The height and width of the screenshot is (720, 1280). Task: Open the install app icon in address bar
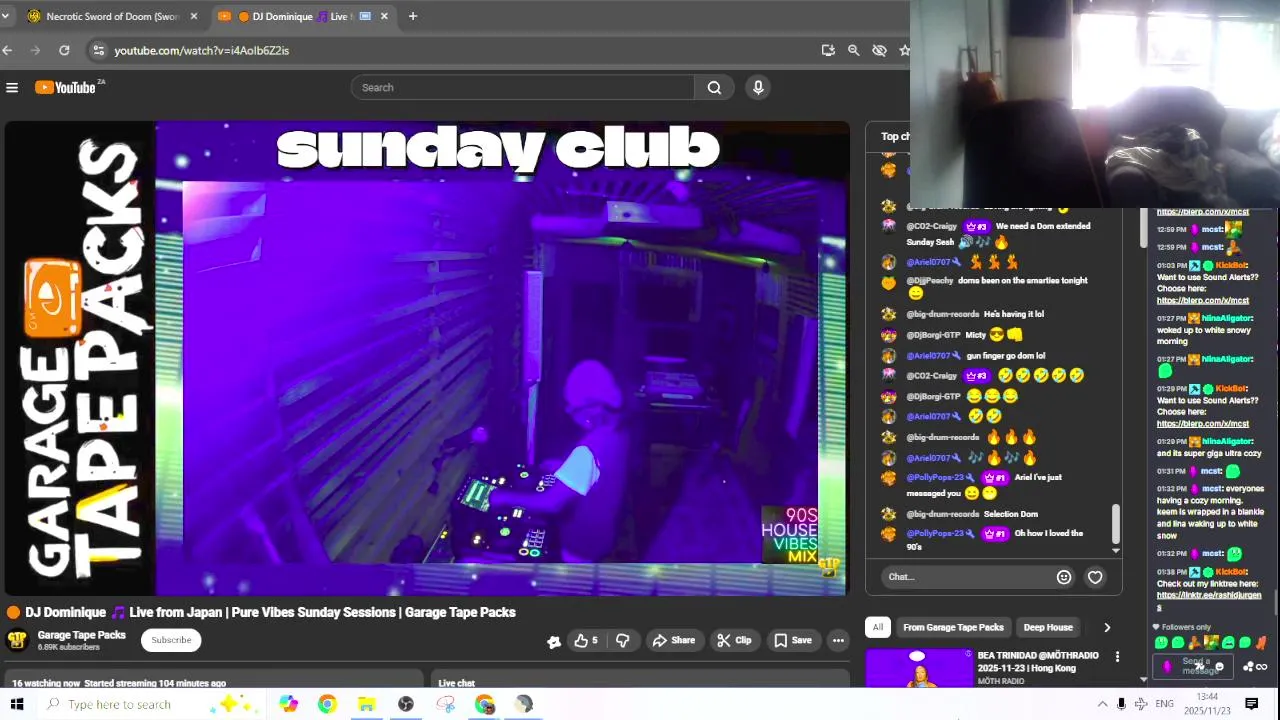coord(828,50)
